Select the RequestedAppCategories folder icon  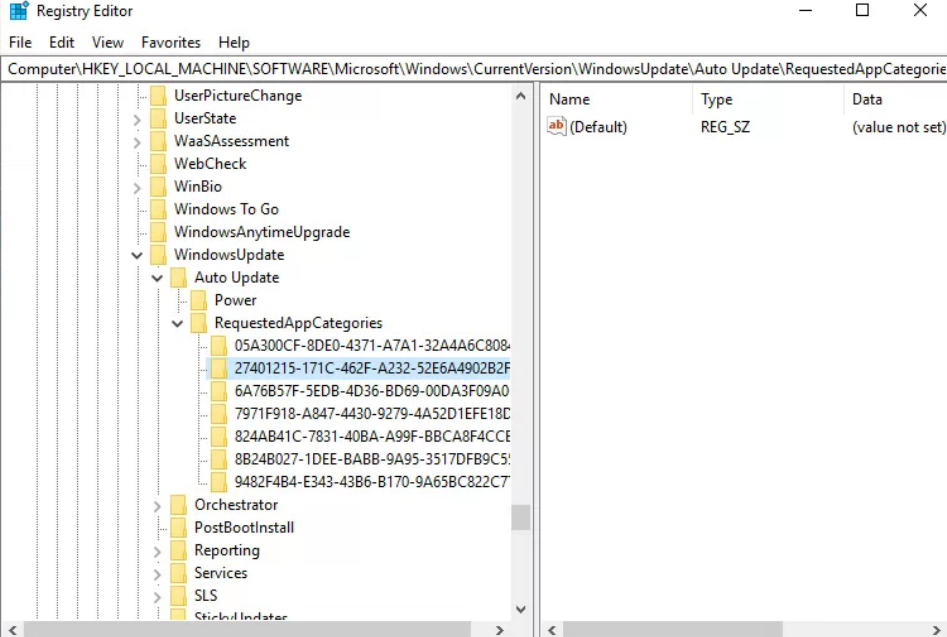point(198,323)
